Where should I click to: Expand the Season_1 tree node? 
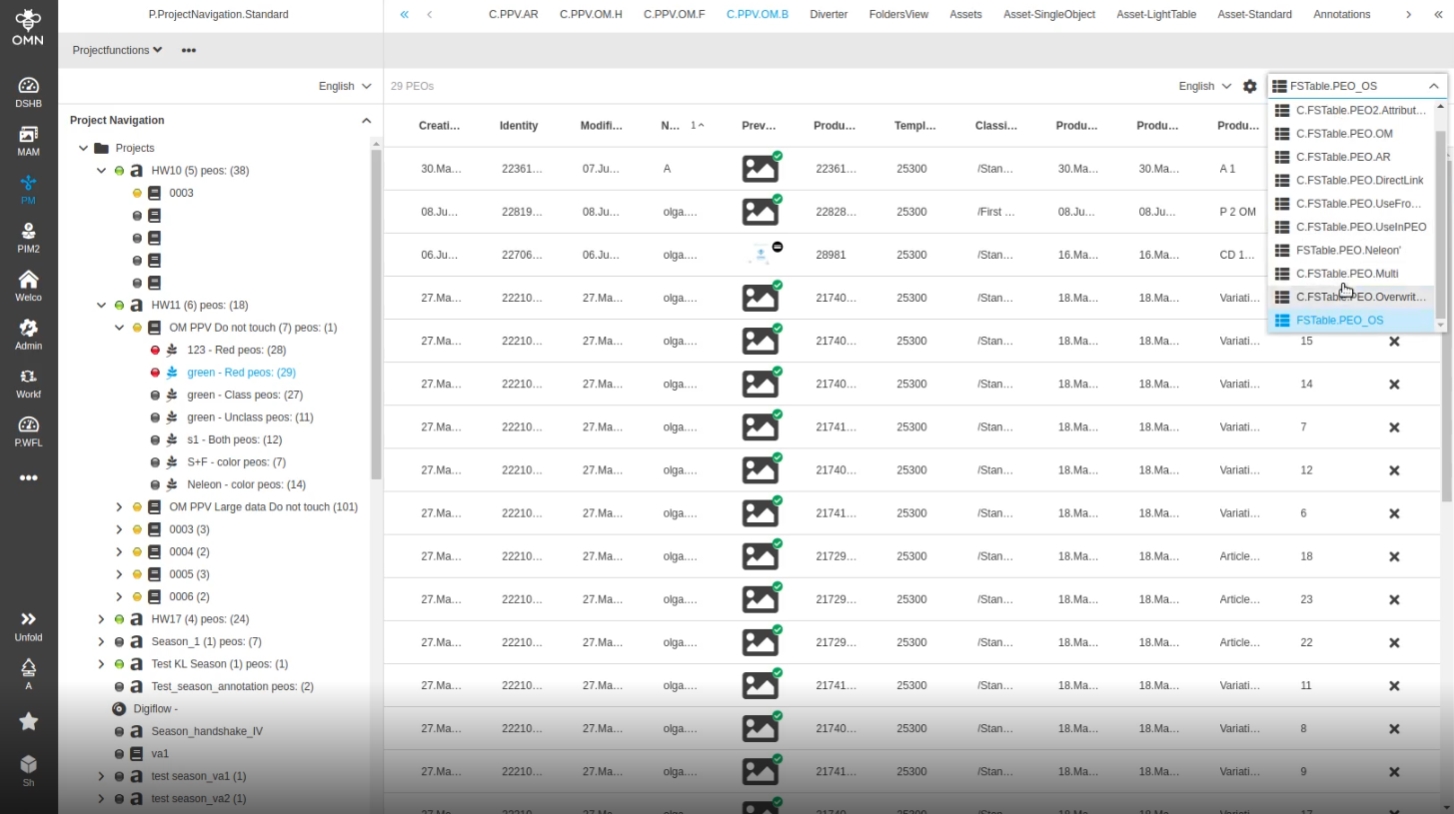pyautogui.click(x=101, y=641)
